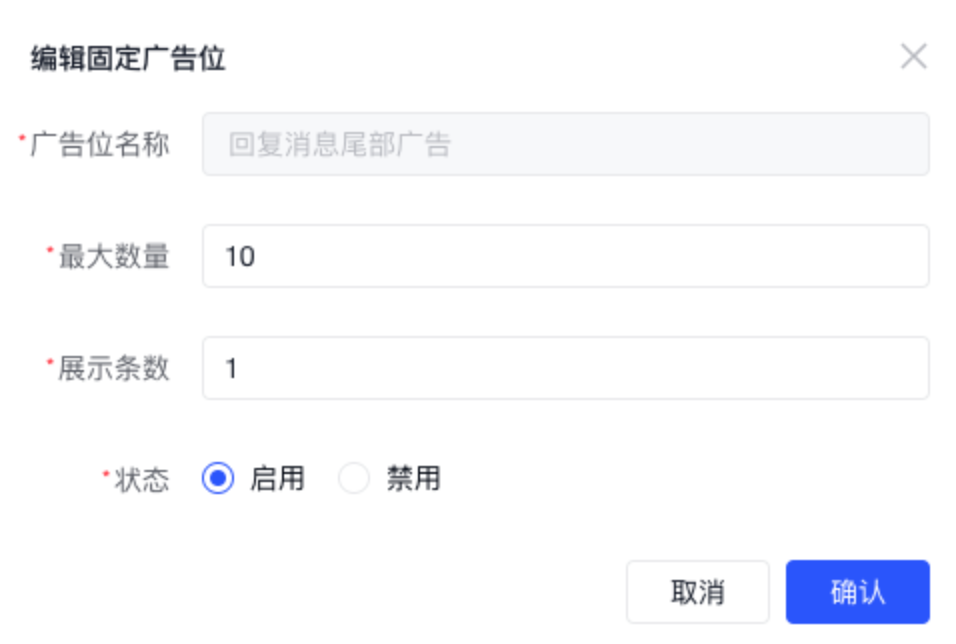Viewport: 956px width, 644px height.
Task: Choose the 禁用 option text label
Action: tap(413, 479)
